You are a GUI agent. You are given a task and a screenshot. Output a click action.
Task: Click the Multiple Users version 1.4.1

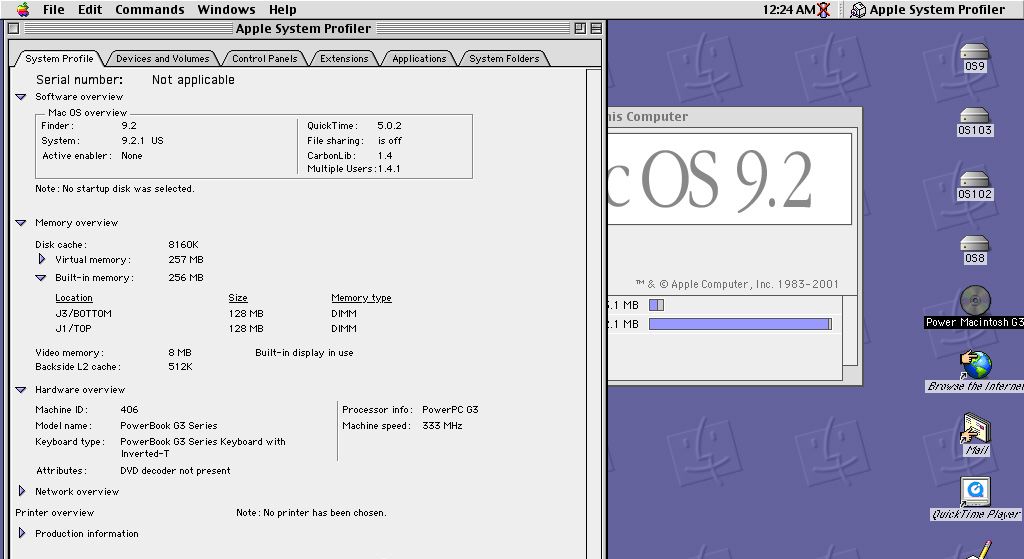(x=389, y=168)
